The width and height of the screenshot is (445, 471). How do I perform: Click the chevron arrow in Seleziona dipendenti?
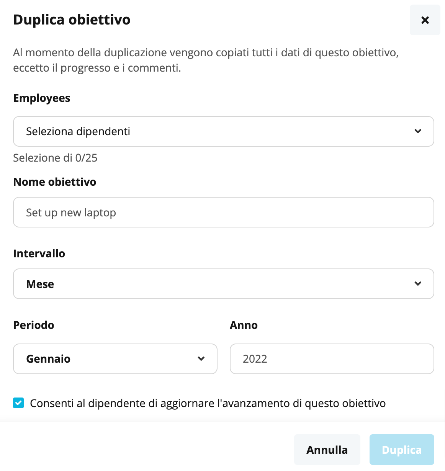tap(418, 131)
